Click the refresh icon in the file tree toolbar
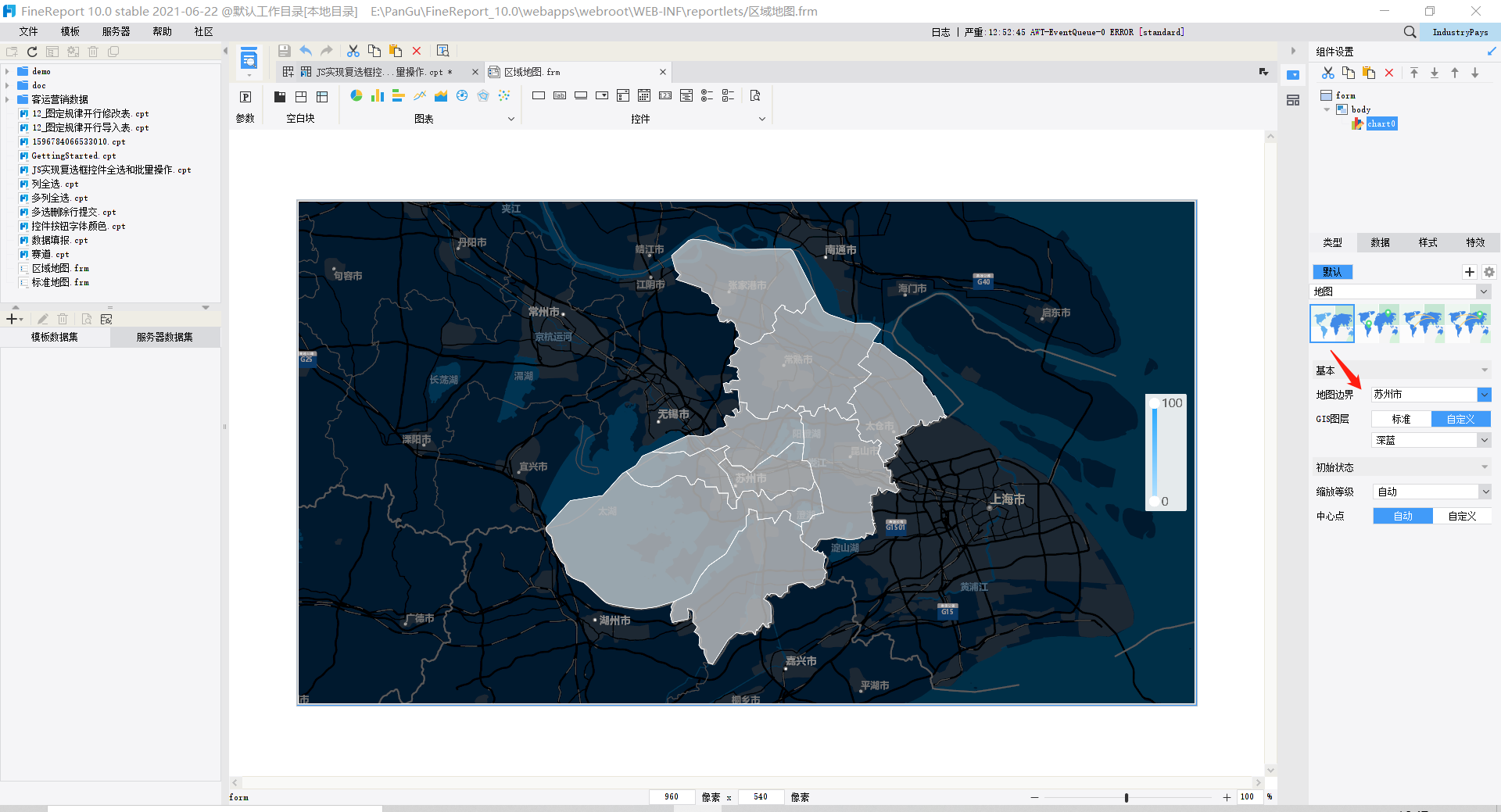The image size is (1501, 812). (32, 52)
